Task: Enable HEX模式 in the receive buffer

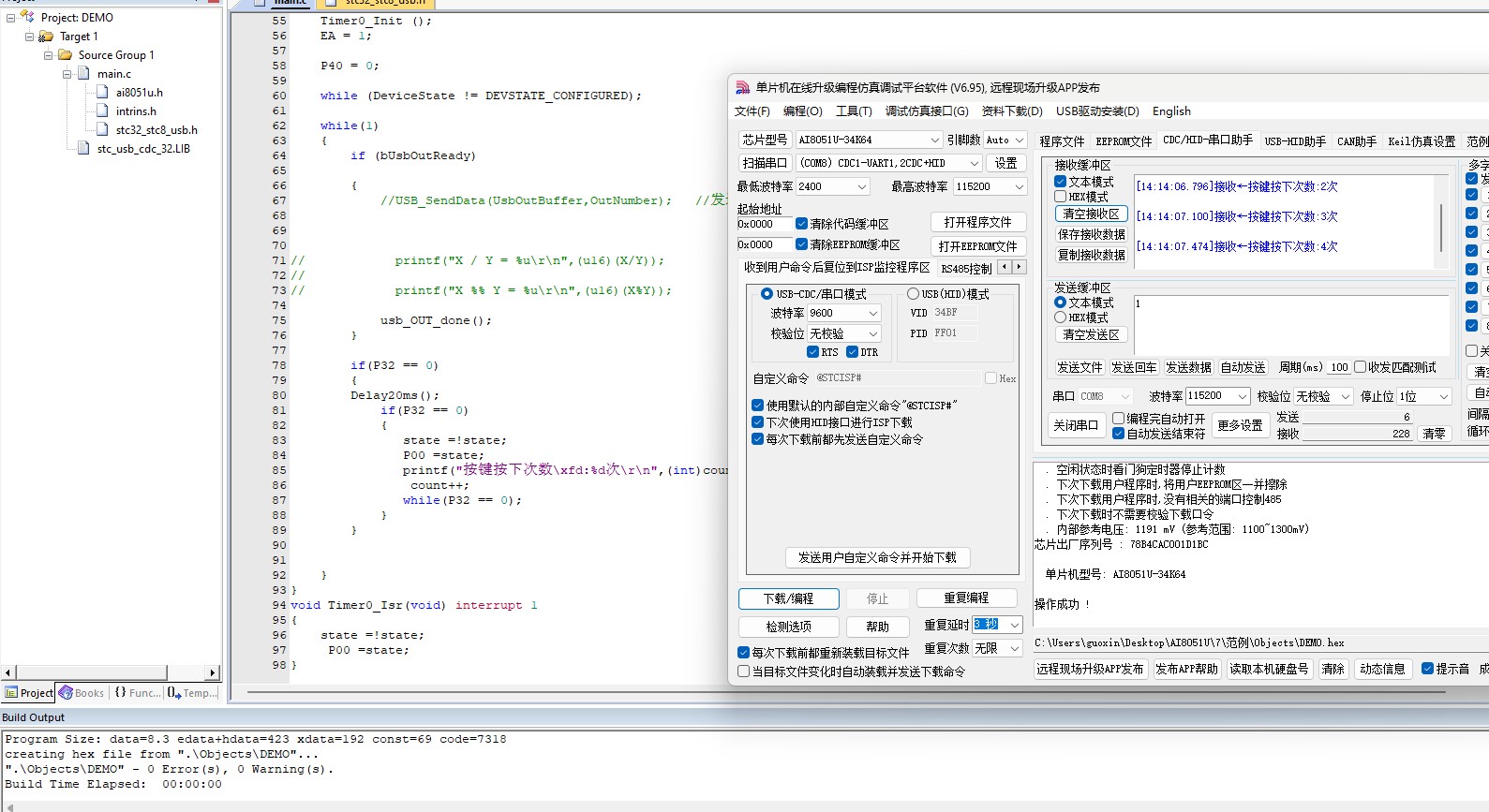Action: (x=1060, y=197)
